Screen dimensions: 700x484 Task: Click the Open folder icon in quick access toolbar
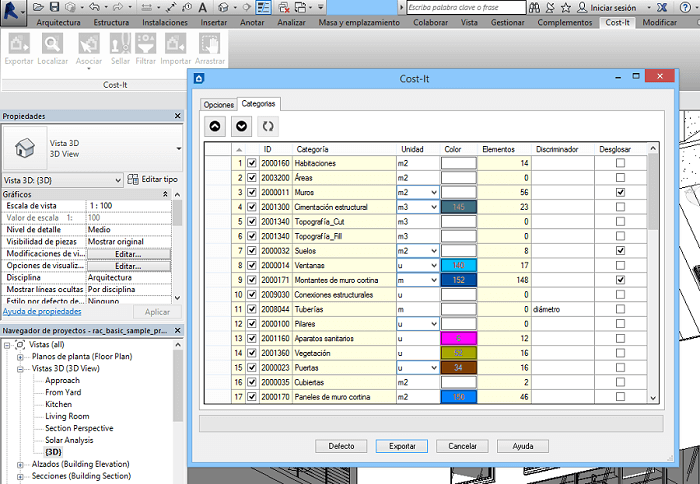(38, 7)
